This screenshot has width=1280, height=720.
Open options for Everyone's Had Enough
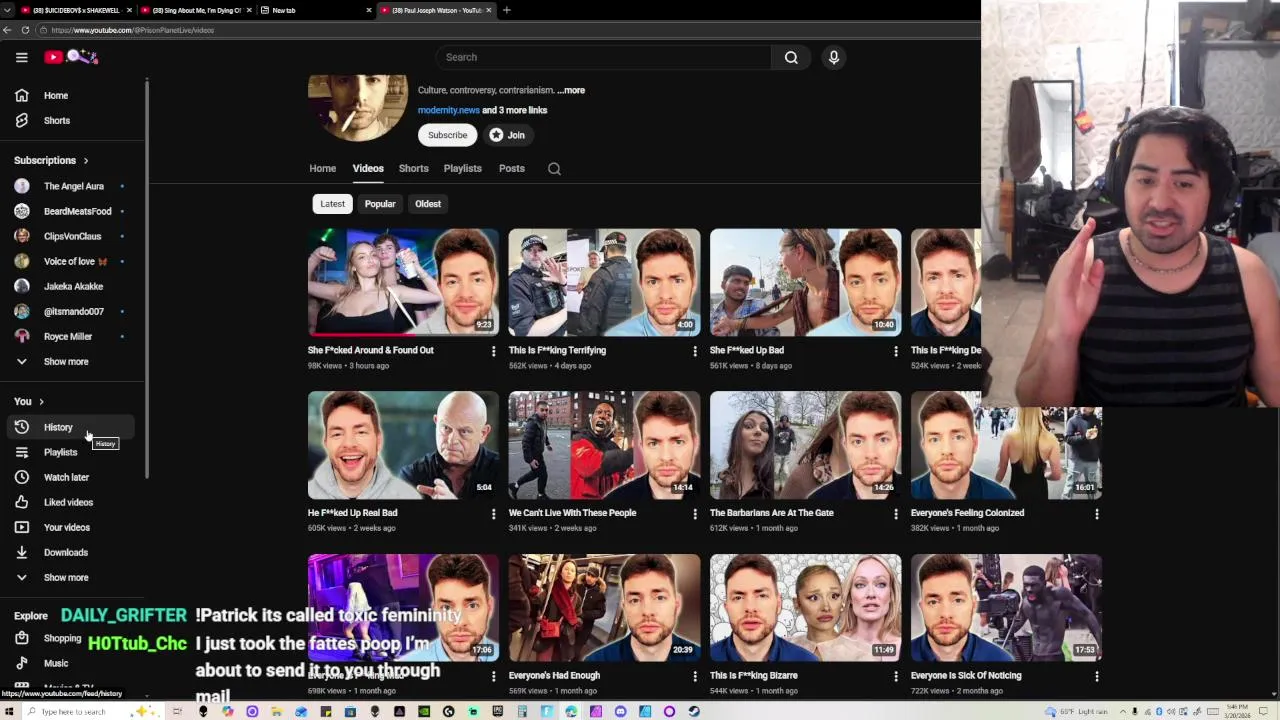click(x=695, y=676)
